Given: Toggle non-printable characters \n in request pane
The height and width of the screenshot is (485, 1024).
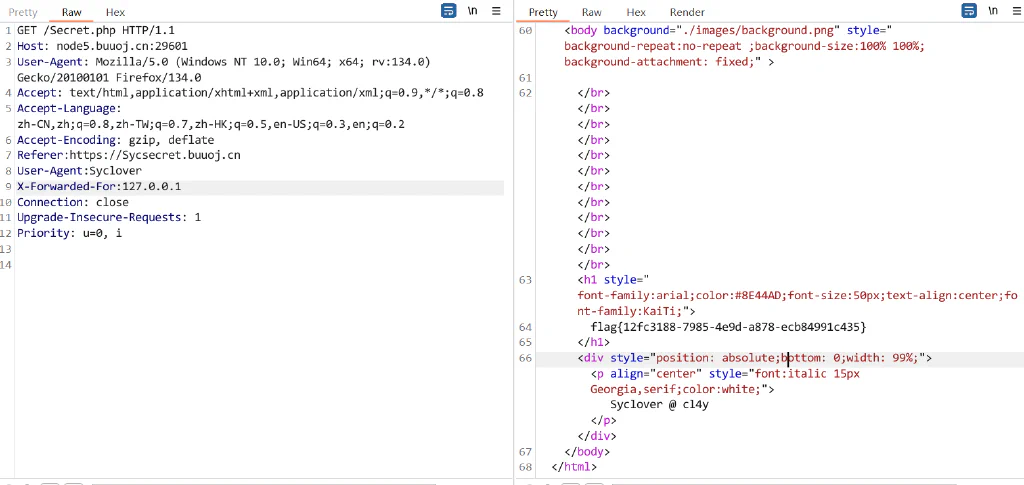Looking at the screenshot, I should pos(472,11).
